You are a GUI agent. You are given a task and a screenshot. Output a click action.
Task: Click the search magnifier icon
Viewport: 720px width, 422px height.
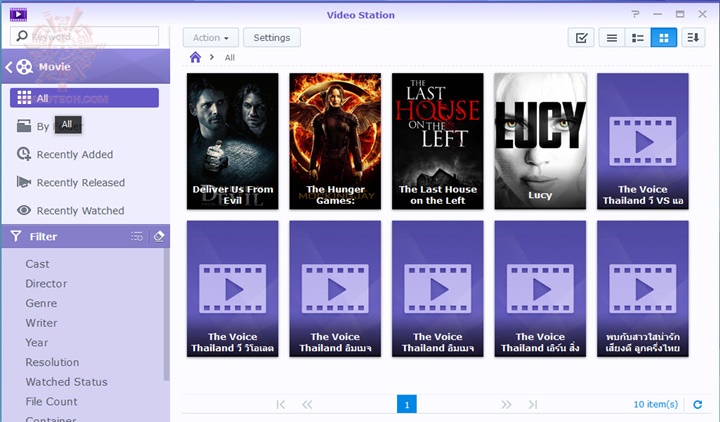(x=22, y=36)
